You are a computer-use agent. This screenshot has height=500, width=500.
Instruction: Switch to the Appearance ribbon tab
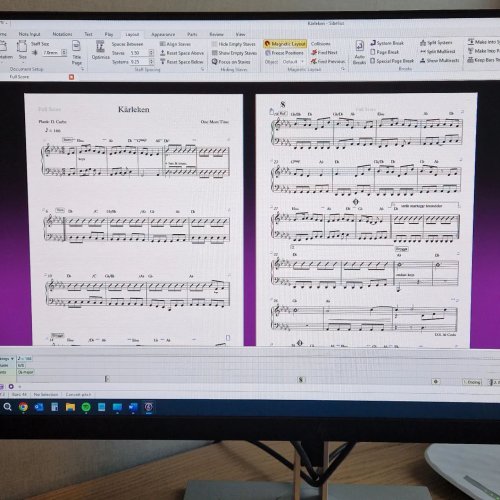pos(163,34)
